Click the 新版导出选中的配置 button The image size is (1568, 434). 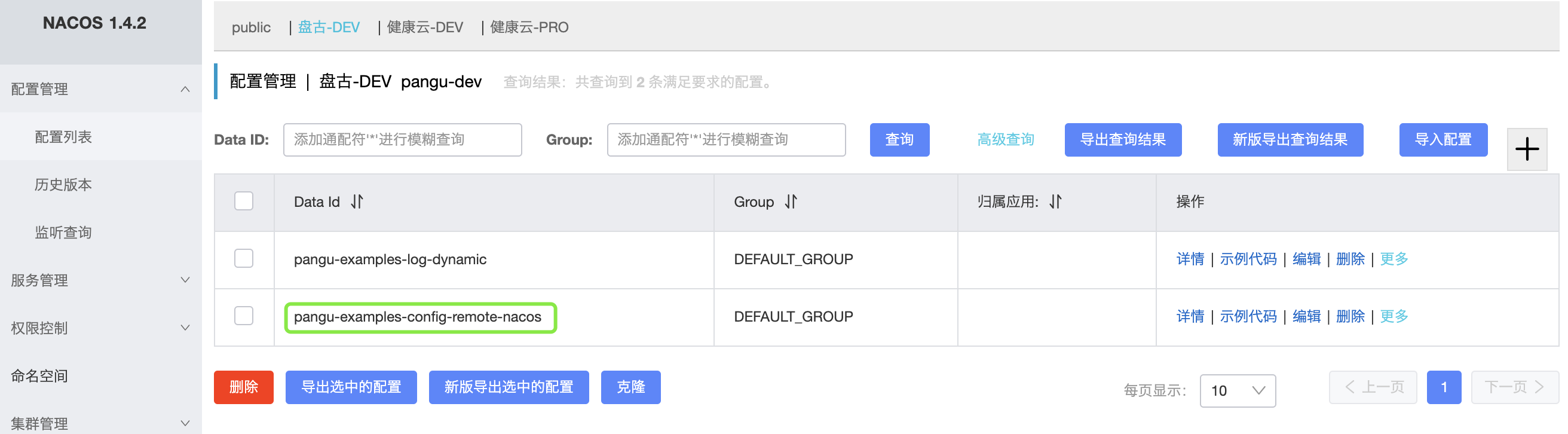pyautogui.click(x=509, y=387)
